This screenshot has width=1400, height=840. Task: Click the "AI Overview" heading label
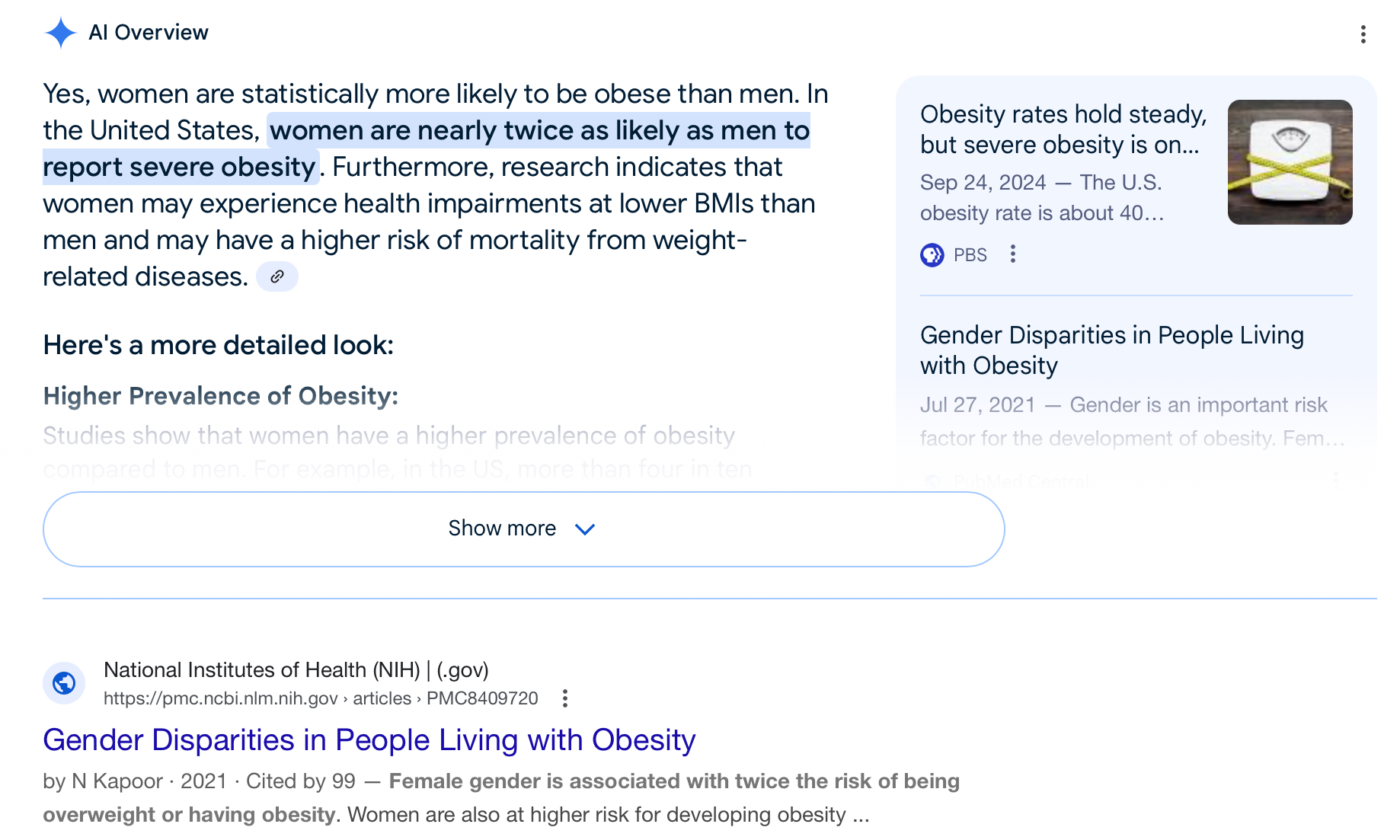point(149,33)
